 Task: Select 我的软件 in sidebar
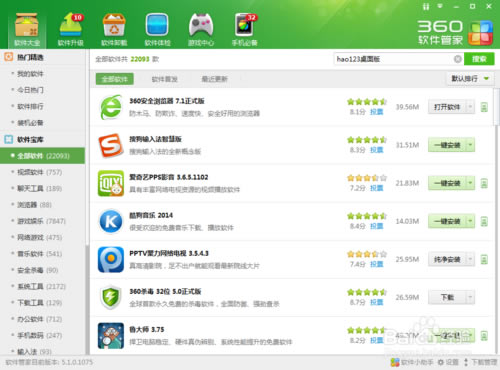pyautogui.click(x=30, y=74)
